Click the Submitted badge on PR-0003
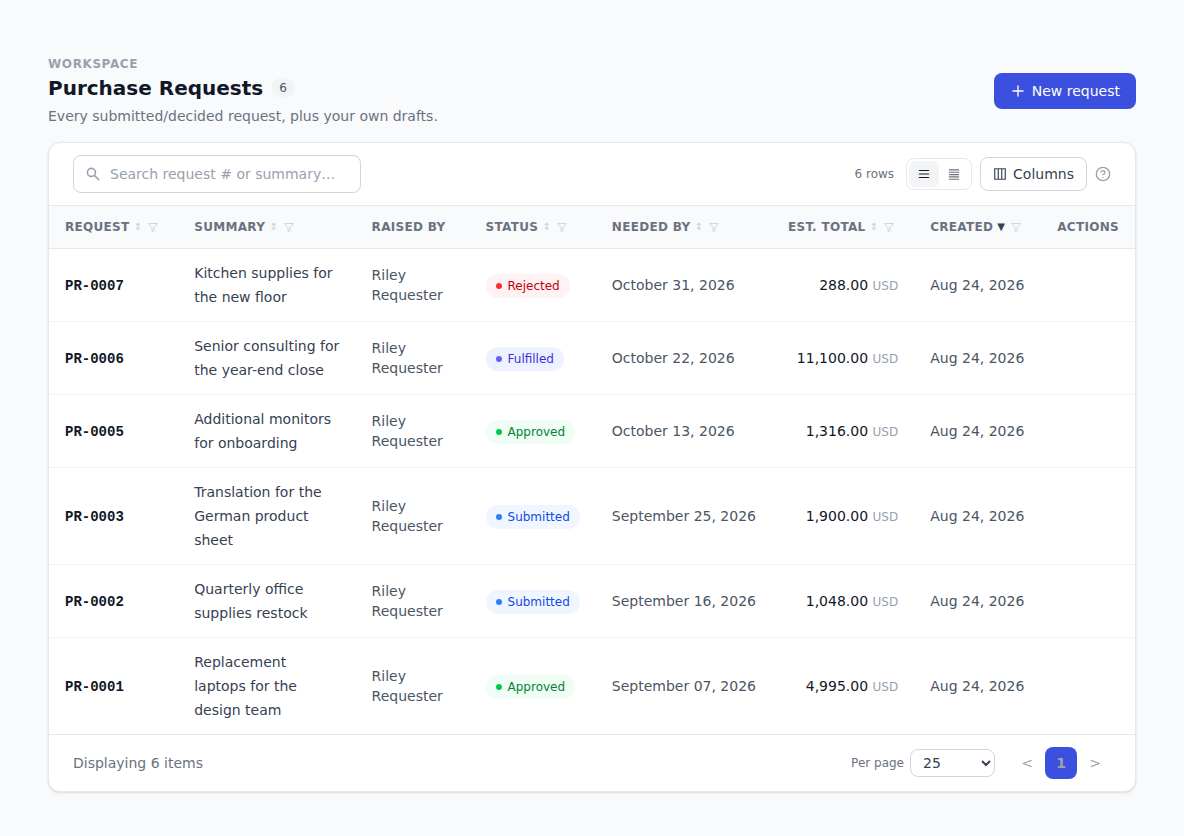The height and width of the screenshot is (836, 1184). [532, 517]
